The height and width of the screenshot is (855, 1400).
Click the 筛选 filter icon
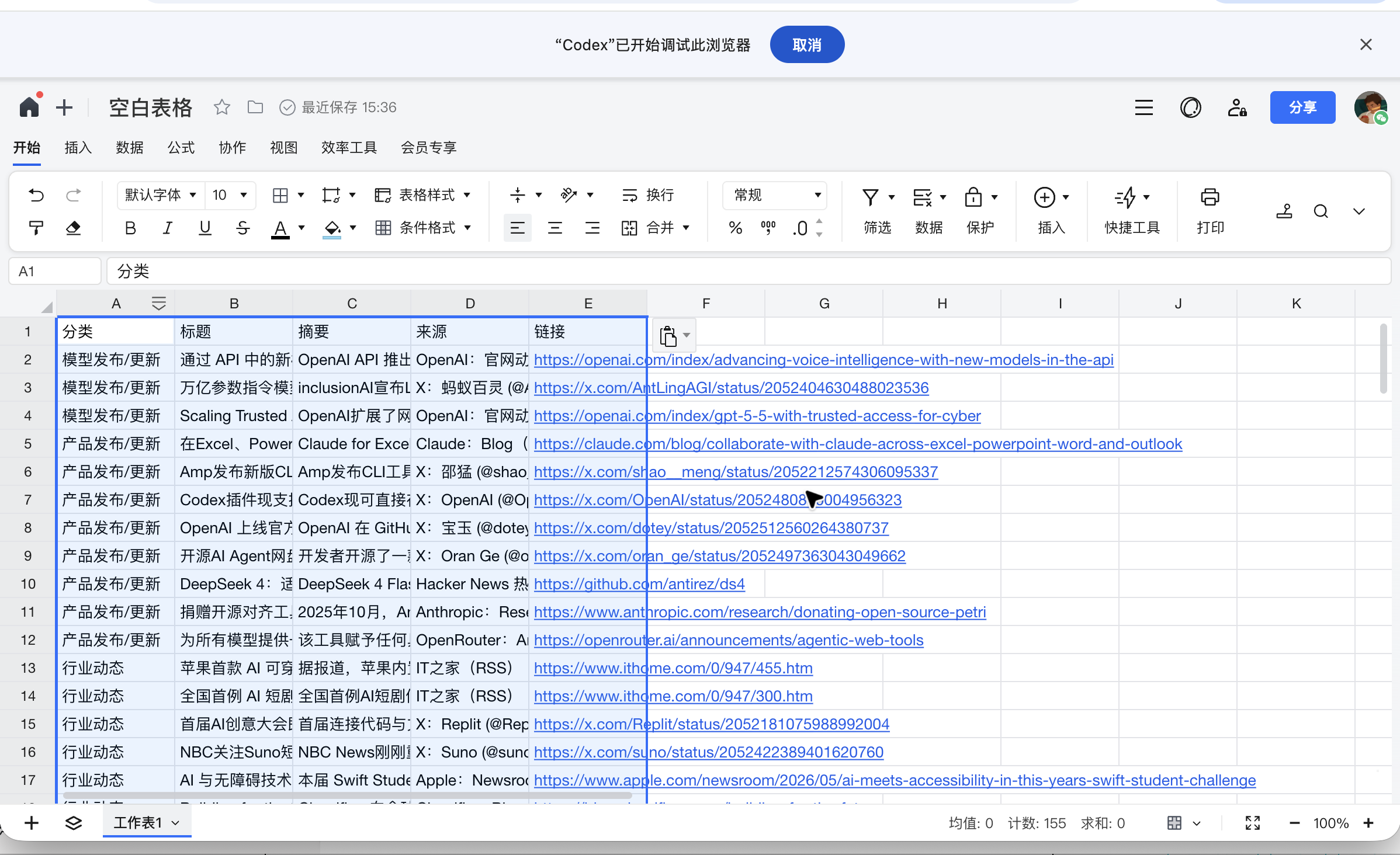pos(871,198)
